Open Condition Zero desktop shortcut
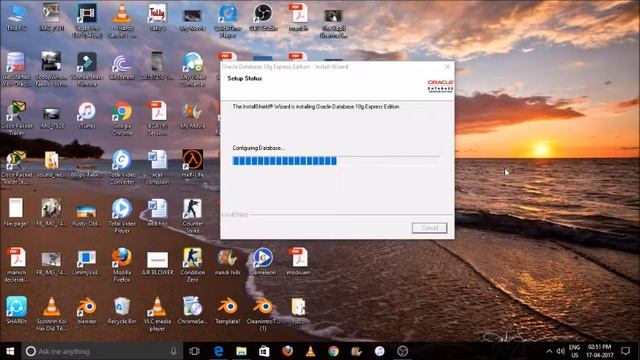 [x=193, y=264]
